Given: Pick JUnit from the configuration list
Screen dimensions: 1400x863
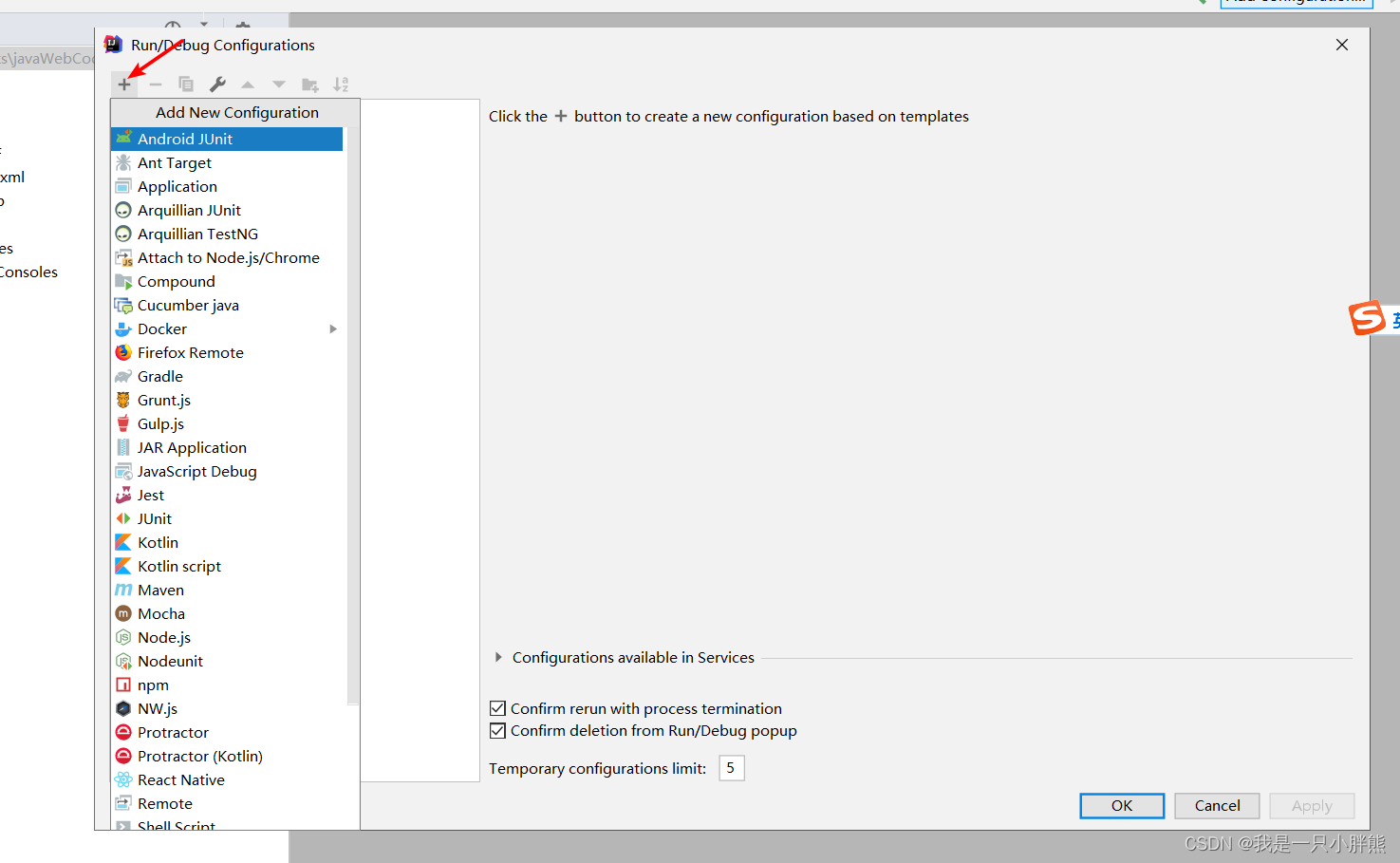Looking at the screenshot, I should point(227,518).
